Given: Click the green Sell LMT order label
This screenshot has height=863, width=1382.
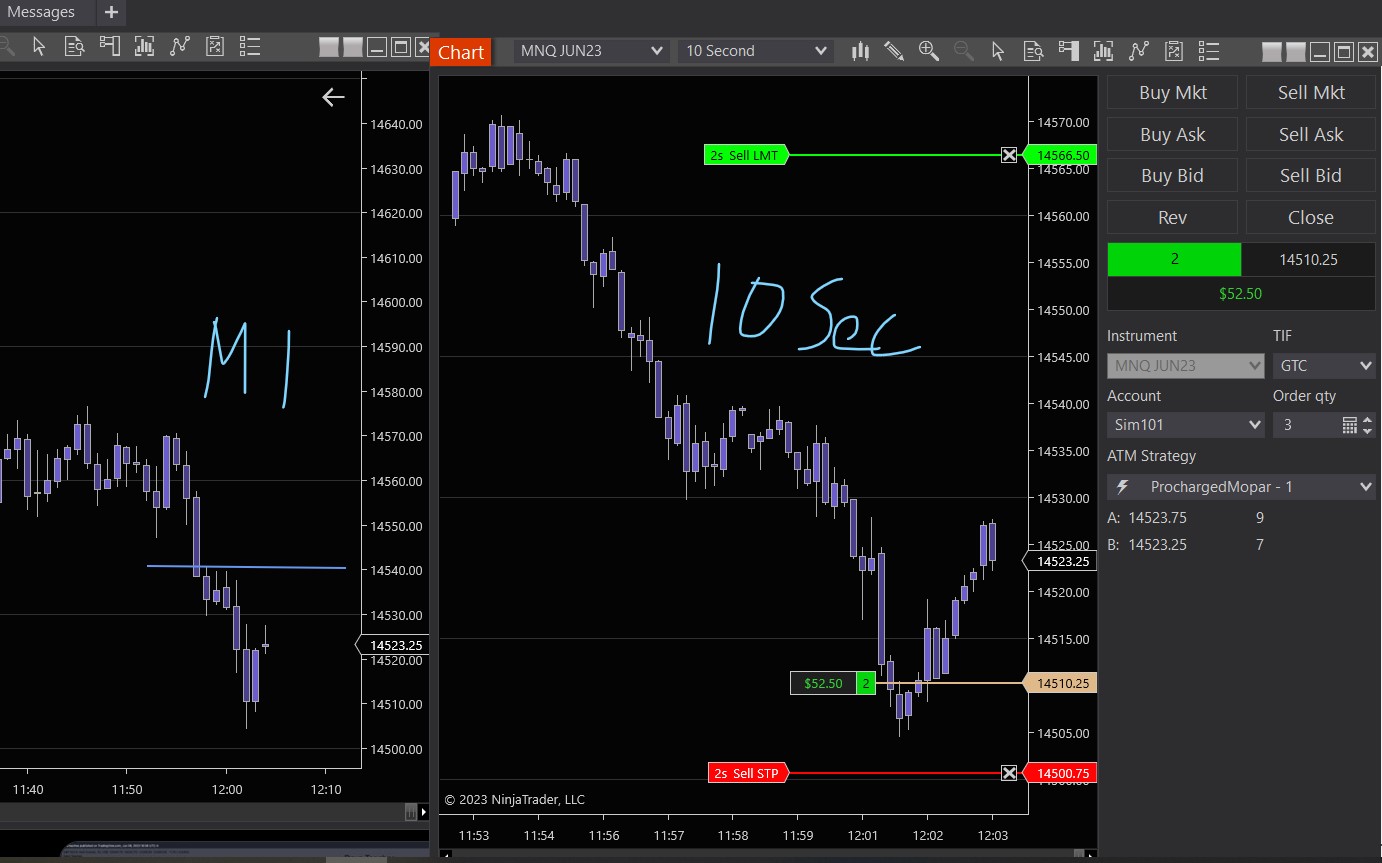Looking at the screenshot, I should click(746, 155).
